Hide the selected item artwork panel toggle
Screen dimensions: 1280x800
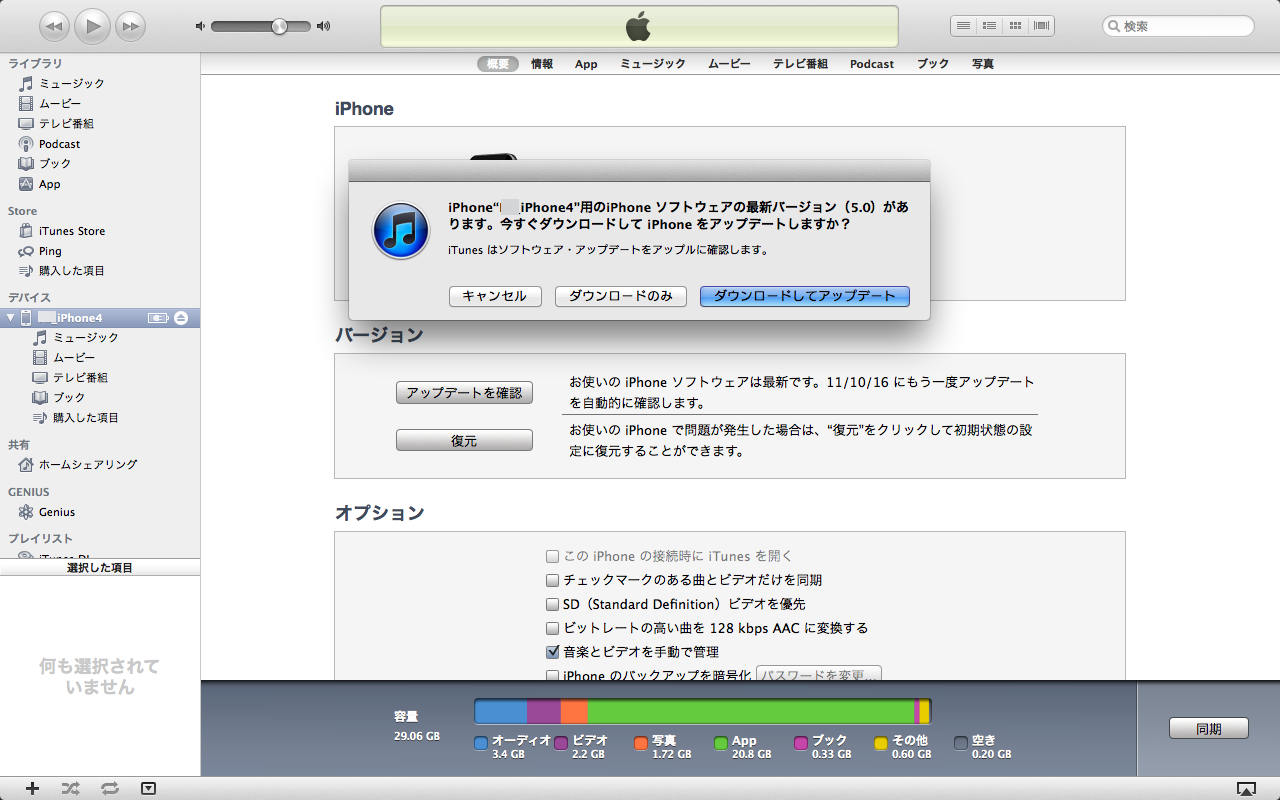click(x=148, y=788)
